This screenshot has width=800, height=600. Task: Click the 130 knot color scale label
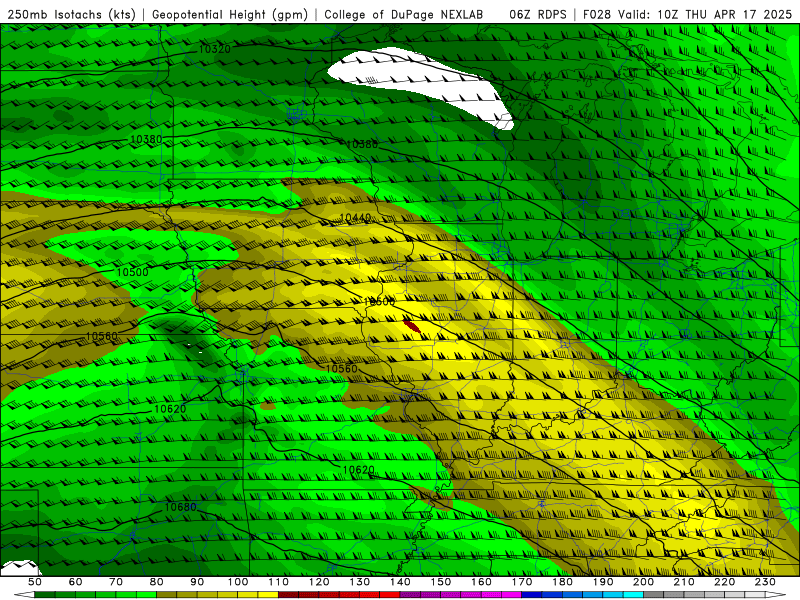[x=360, y=582]
